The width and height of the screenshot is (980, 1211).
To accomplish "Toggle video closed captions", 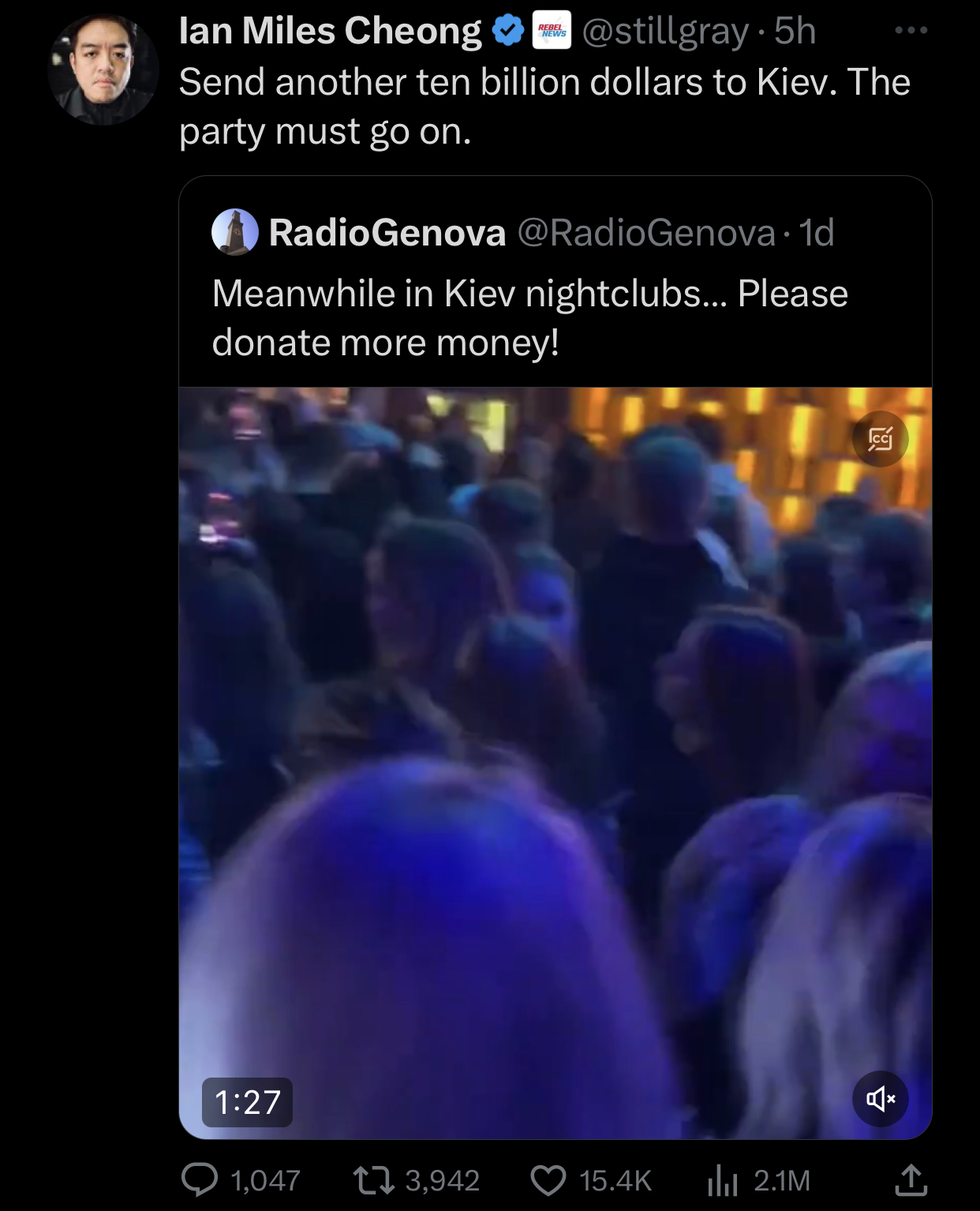I will [881, 439].
